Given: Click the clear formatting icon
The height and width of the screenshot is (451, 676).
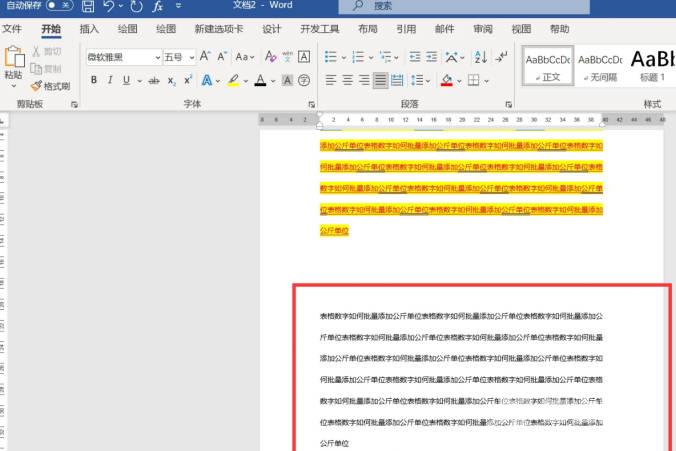Looking at the screenshot, I should [269, 57].
